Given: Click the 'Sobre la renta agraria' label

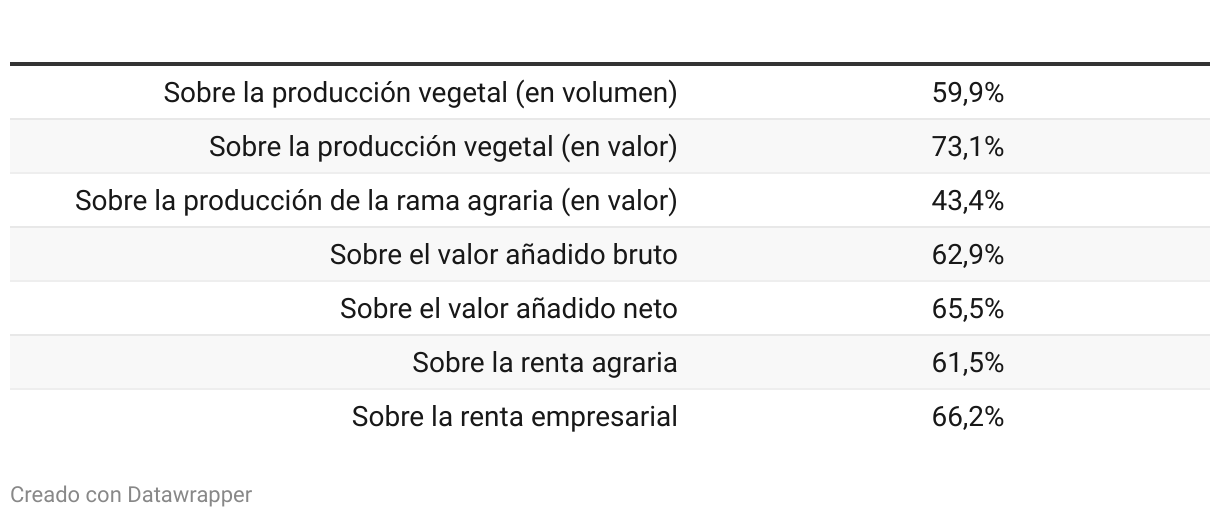Looking at the screenshot, I should coord(545,363).
